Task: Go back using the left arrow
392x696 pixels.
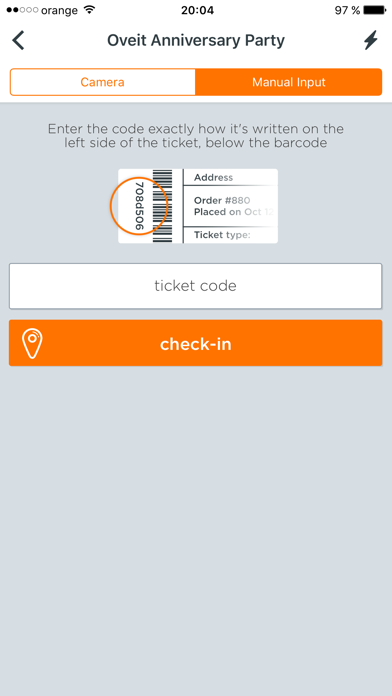Action: point(18,40)
